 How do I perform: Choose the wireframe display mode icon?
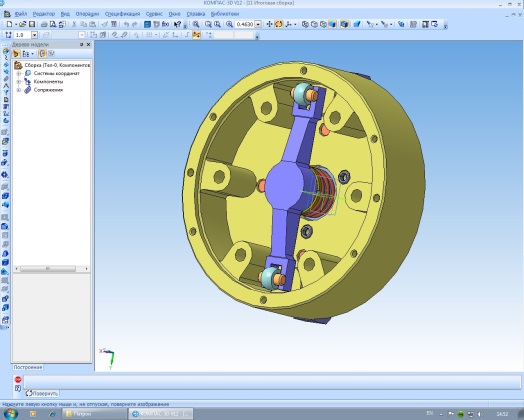[x=305, y=24]
